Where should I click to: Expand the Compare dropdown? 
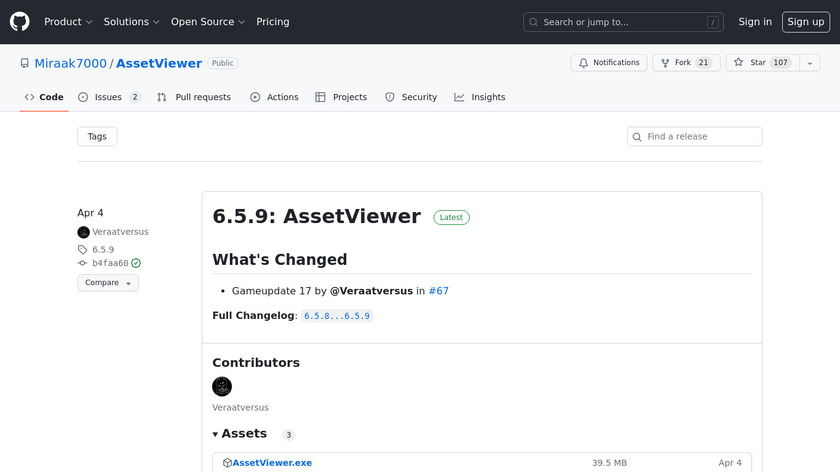(x=108, y=283)
